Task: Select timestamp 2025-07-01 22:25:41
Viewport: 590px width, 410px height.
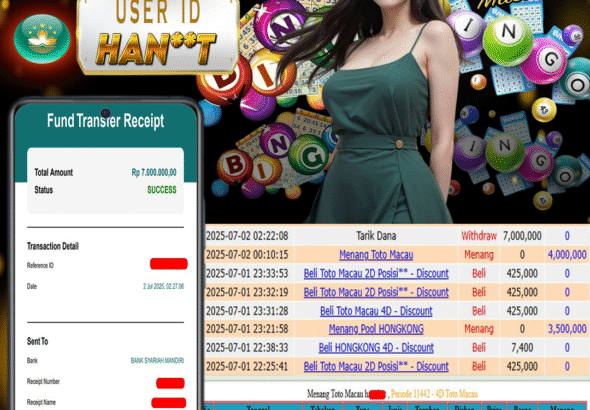Action: [247, 366]
